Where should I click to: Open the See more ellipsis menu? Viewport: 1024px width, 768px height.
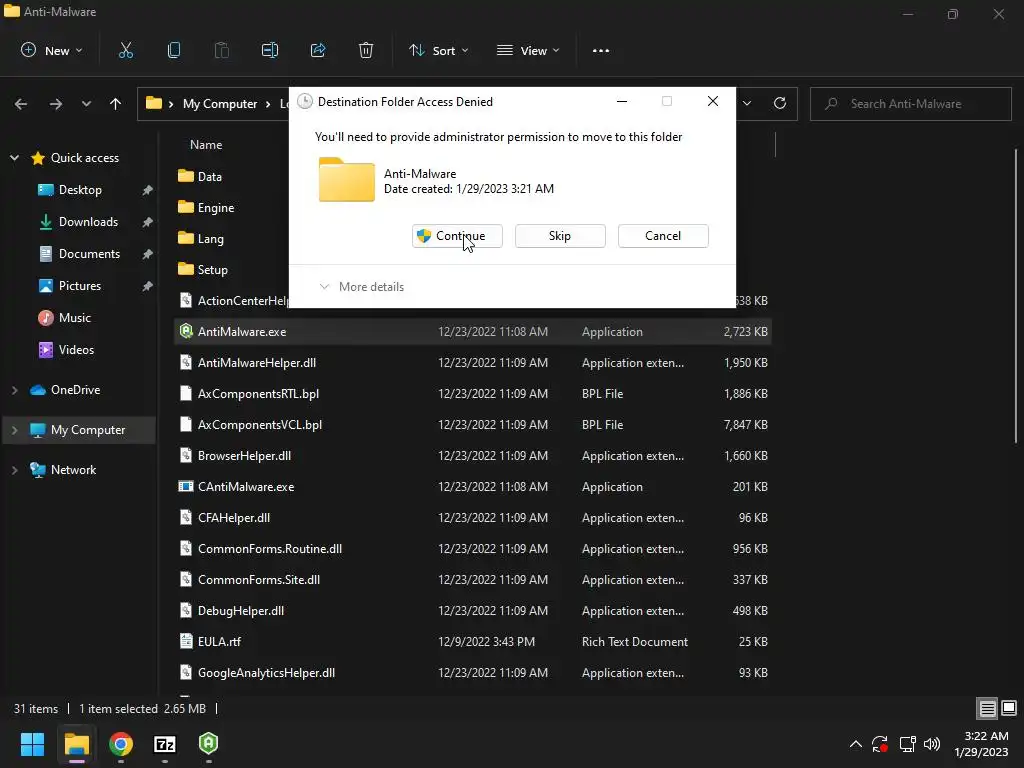[x=601, y=50]
